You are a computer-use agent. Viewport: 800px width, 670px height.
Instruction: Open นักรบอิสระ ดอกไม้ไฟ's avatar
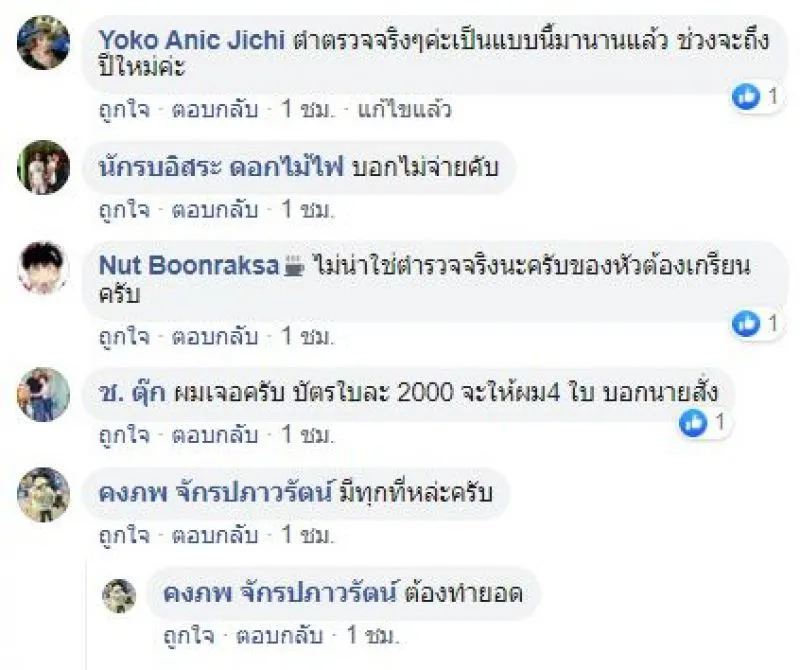pos(44,167)
